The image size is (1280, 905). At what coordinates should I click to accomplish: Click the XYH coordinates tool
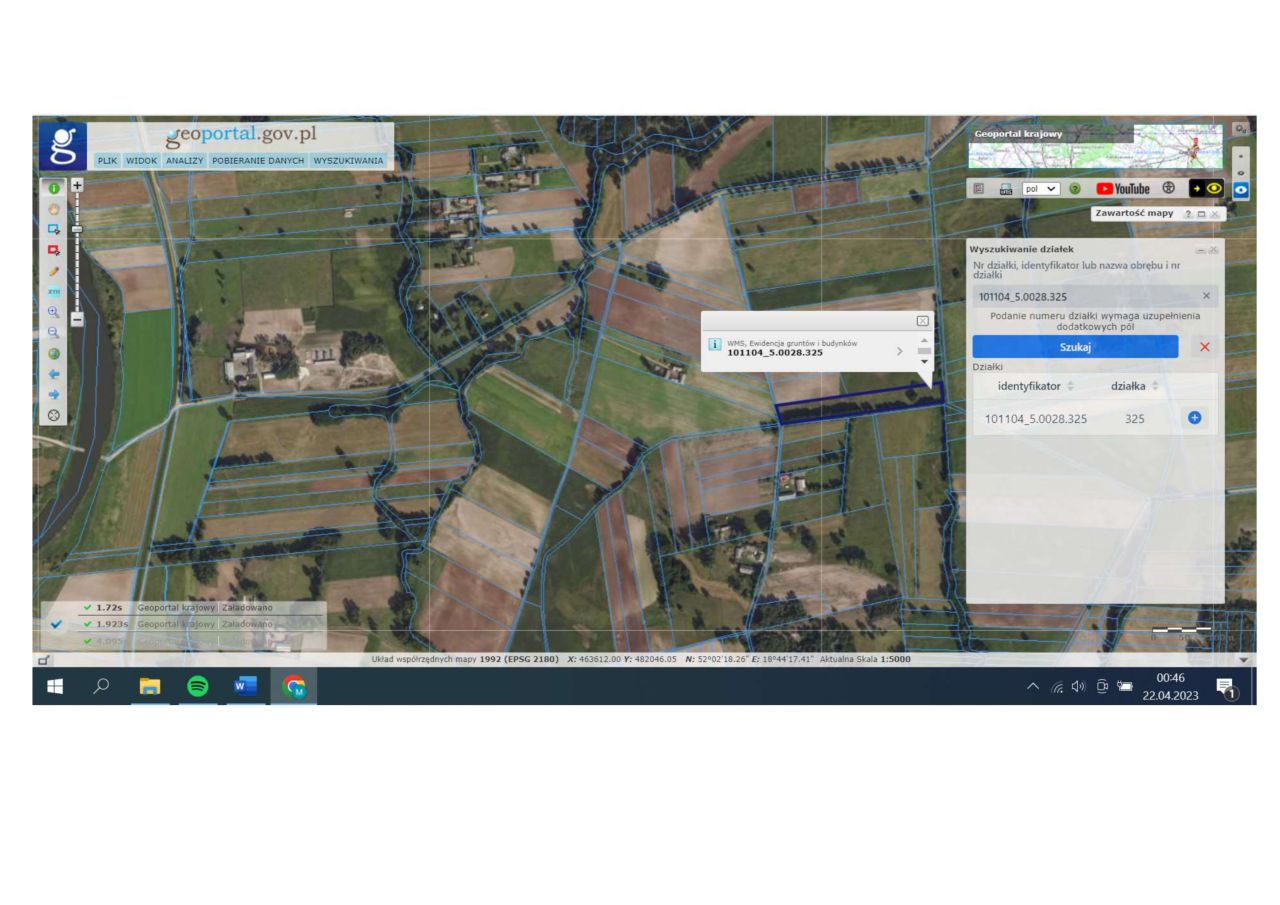point(54,291)
